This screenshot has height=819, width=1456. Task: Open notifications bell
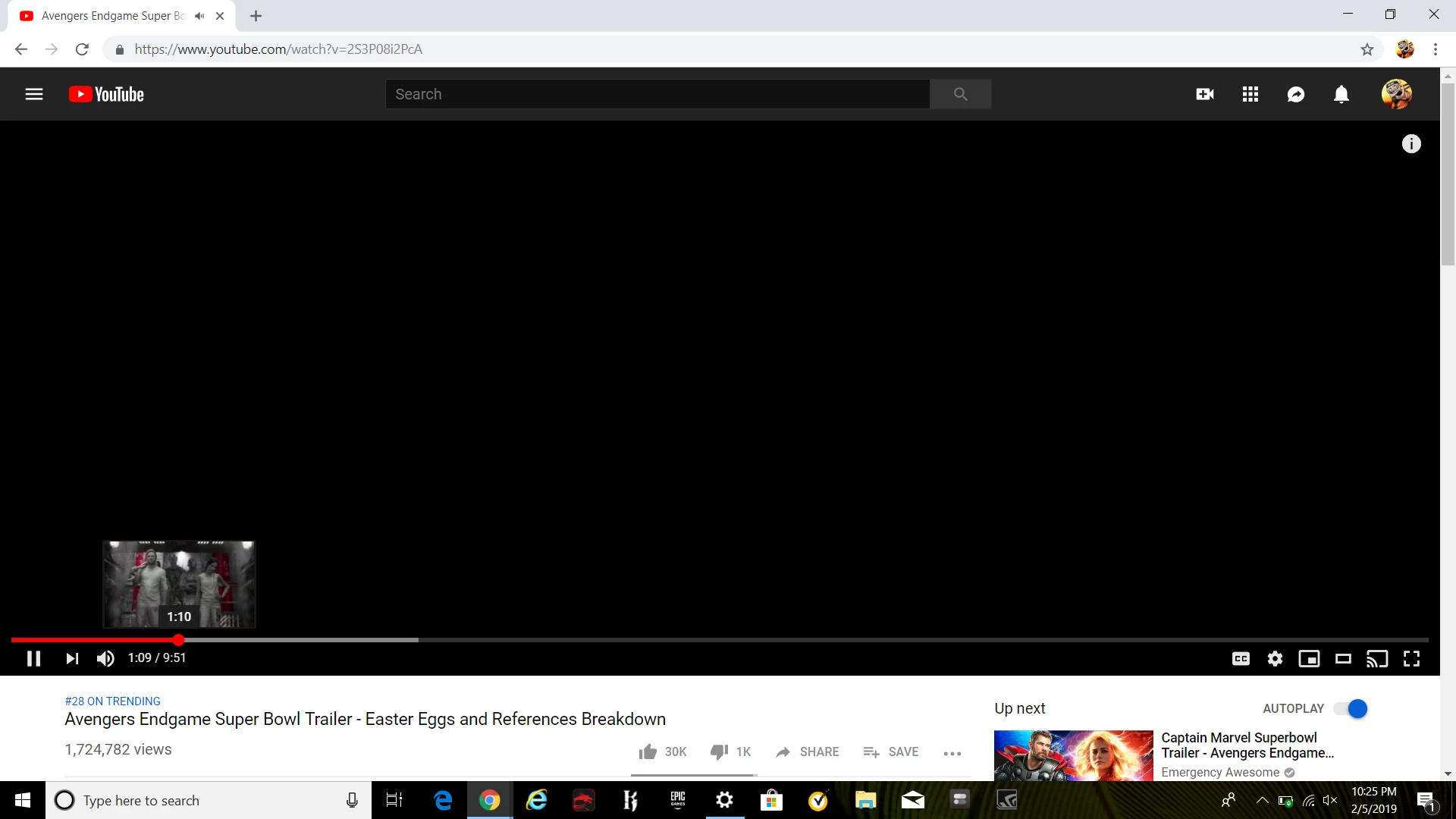pyautogui.click(x=1341, y=94)
